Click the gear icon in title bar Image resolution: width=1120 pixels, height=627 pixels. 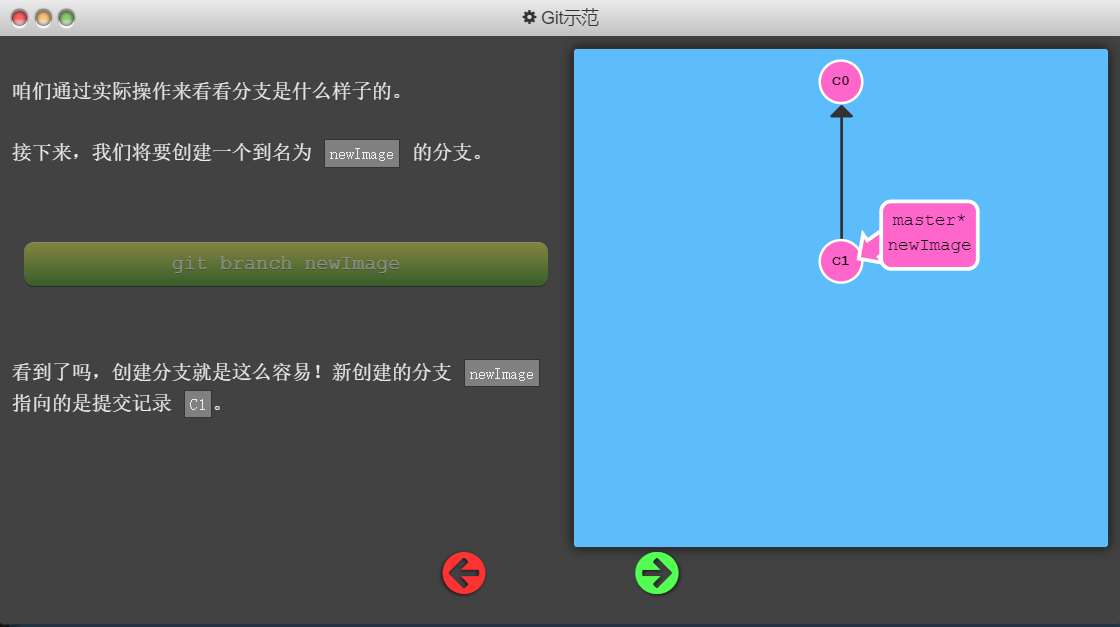pyautogui.click(x=530, y=17)
